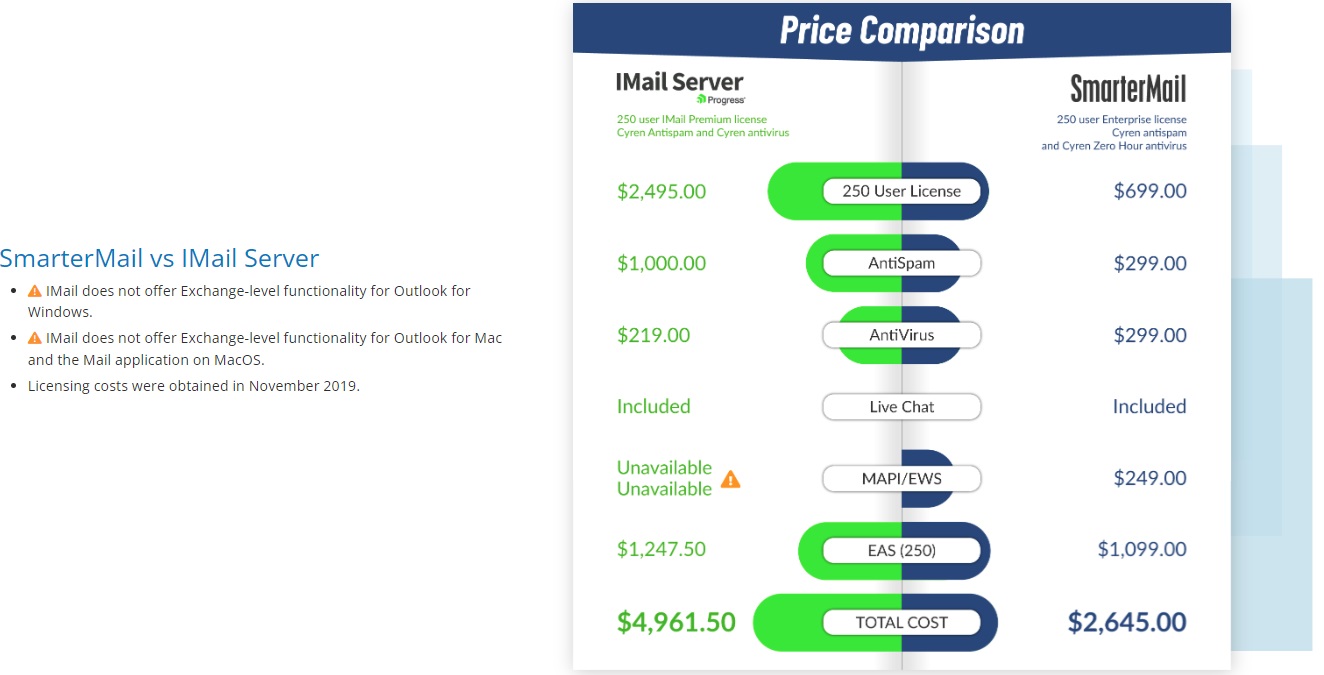This screenshot has height=675, width=1324.
Task: Click the warning icon in the Outlook for Mac bullet
Action: pyautogui.click(x=35, y=338)
